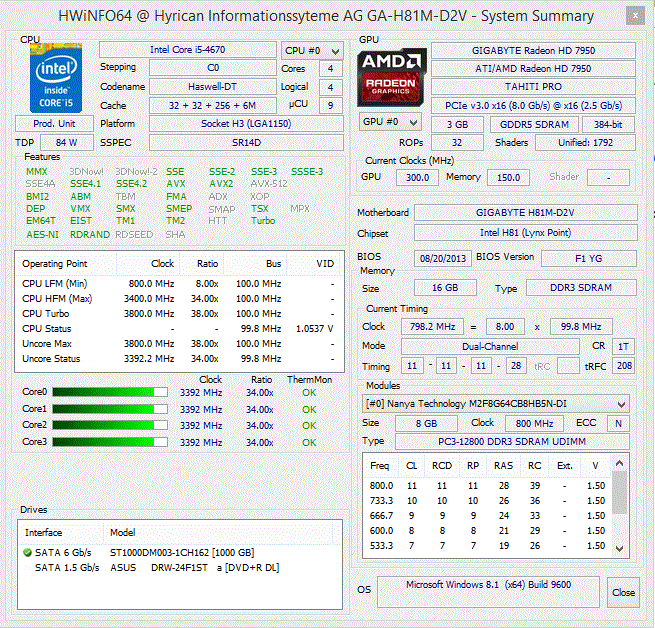Click the Core1 usage bar
The image size is (655, 628).
click(110, 409)
